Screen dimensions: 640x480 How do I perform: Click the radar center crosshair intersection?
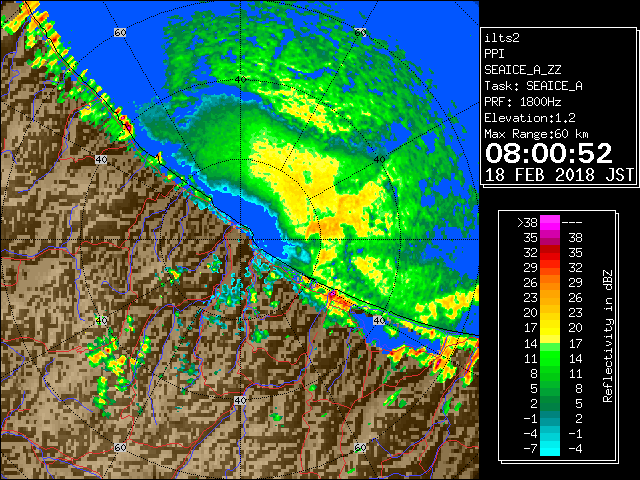coord(240,240)
